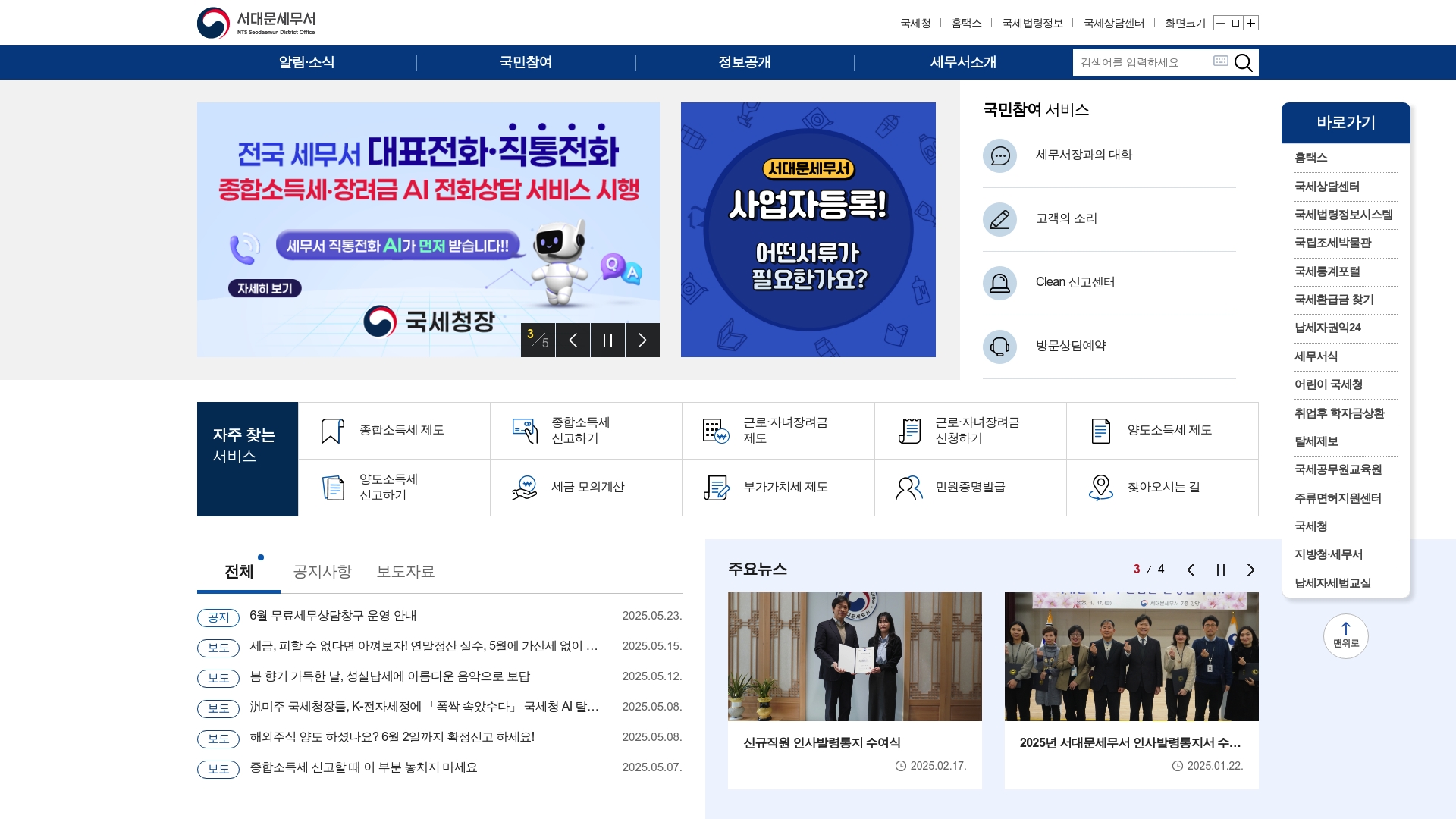Click 국립조세박물관 in 바로가기

(1332, 243)
